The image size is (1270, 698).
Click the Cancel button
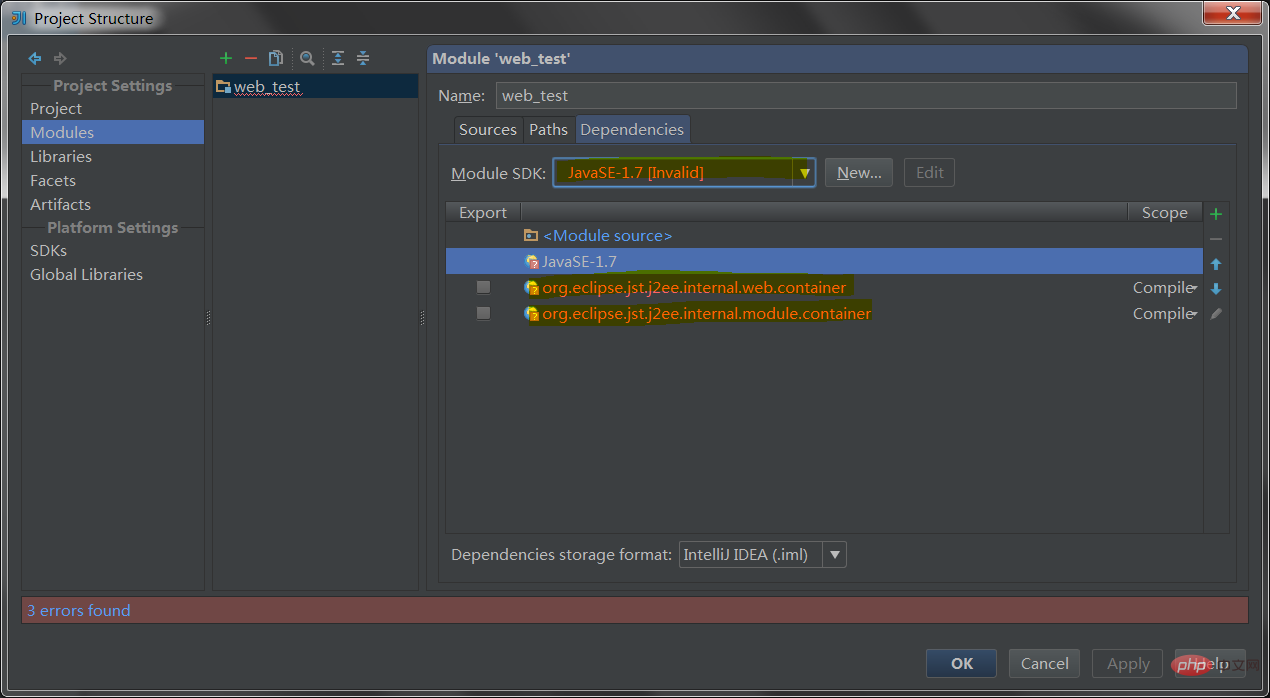coord(1045,663)
